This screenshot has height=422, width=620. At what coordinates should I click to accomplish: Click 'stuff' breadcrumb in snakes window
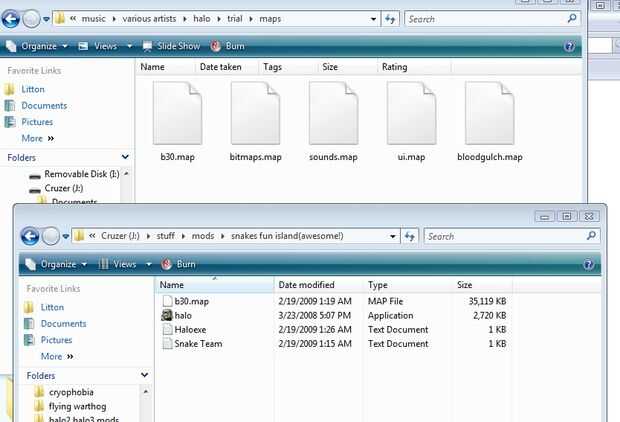(x=165, y=236)
